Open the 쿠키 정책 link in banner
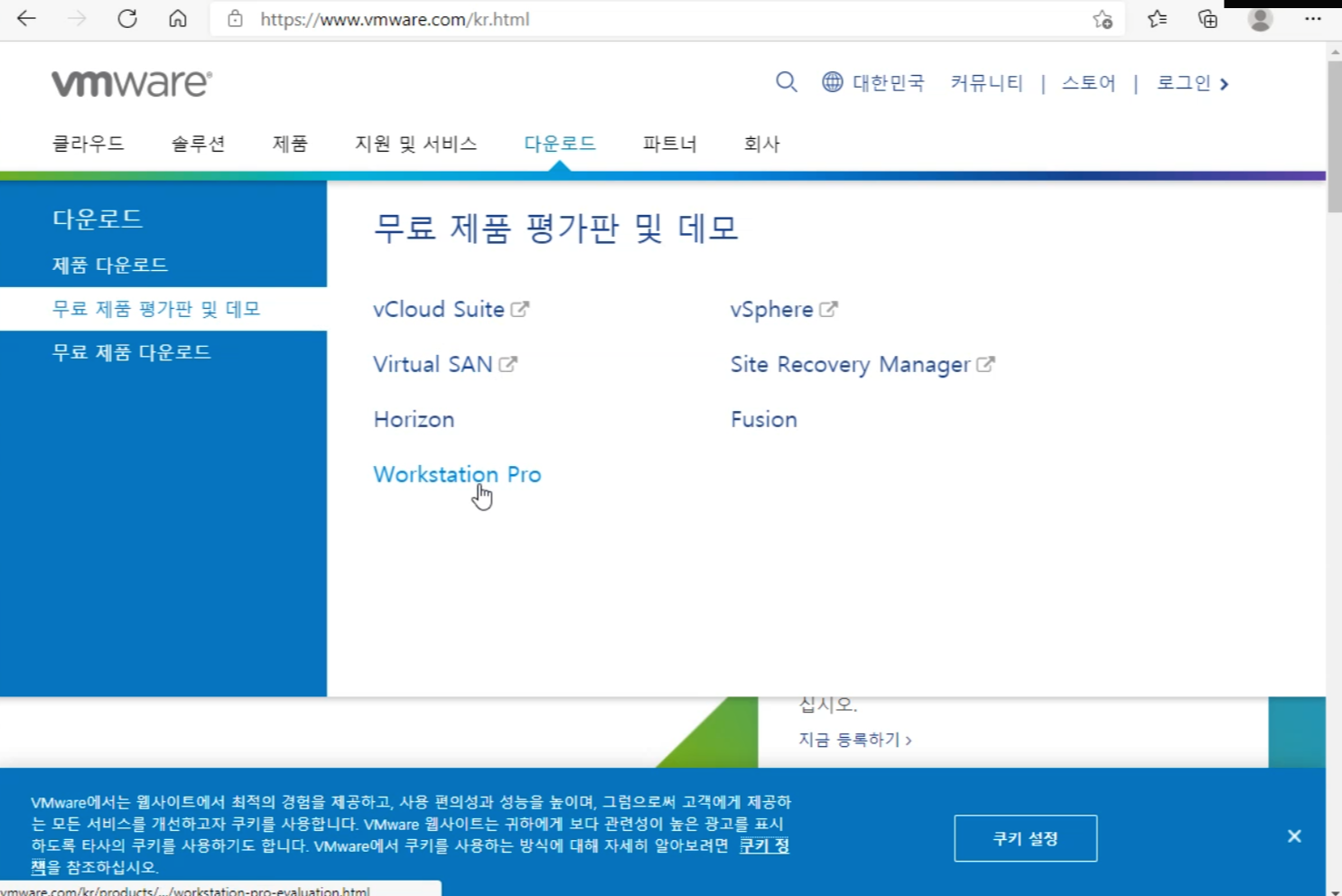This screenshot has width=1342, height=896. pos(764,845)
